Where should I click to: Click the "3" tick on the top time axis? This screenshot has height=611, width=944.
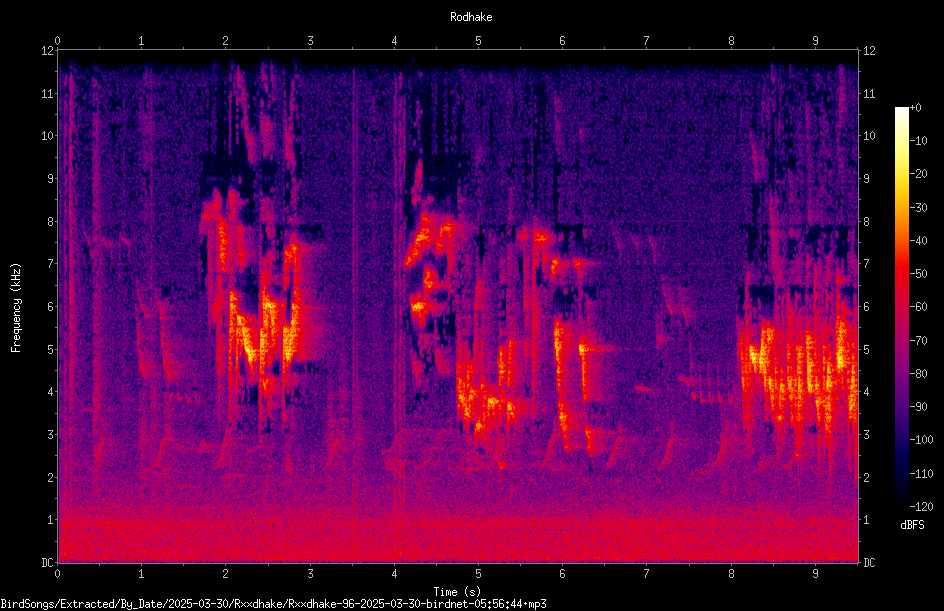tap(310, 41)
